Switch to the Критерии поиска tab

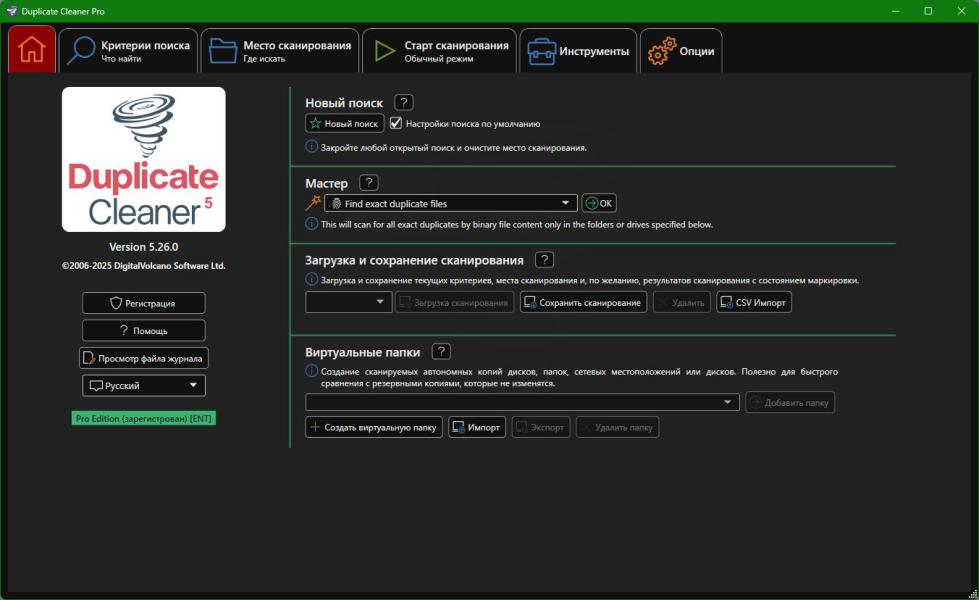(x=129, y=51)
